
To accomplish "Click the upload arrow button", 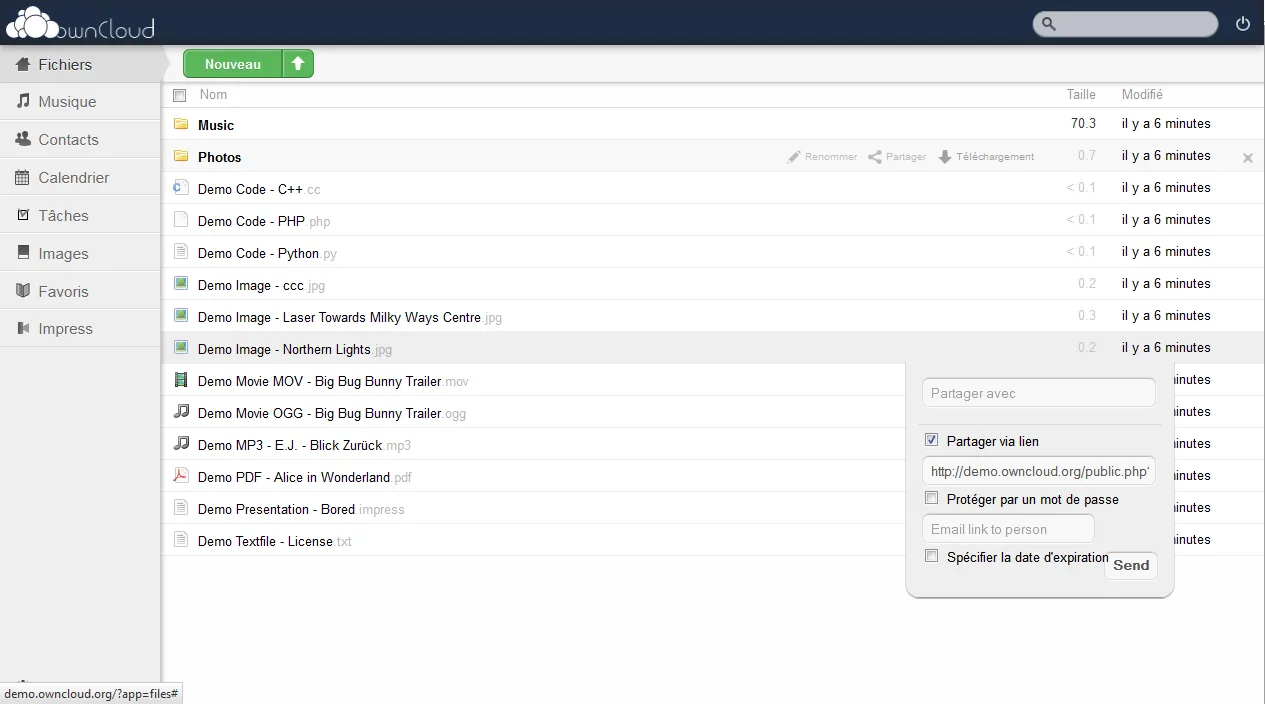I will pos(298,64).
